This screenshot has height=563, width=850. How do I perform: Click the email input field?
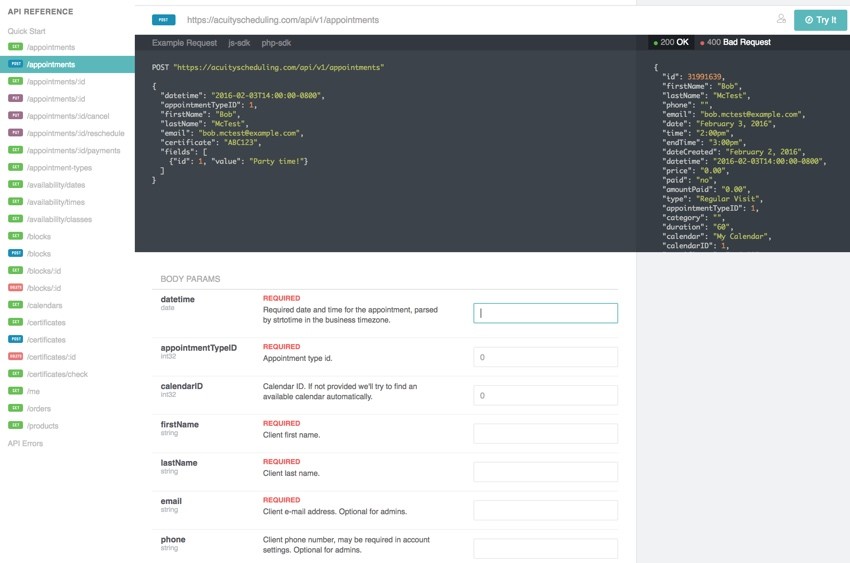click(545, 510)
